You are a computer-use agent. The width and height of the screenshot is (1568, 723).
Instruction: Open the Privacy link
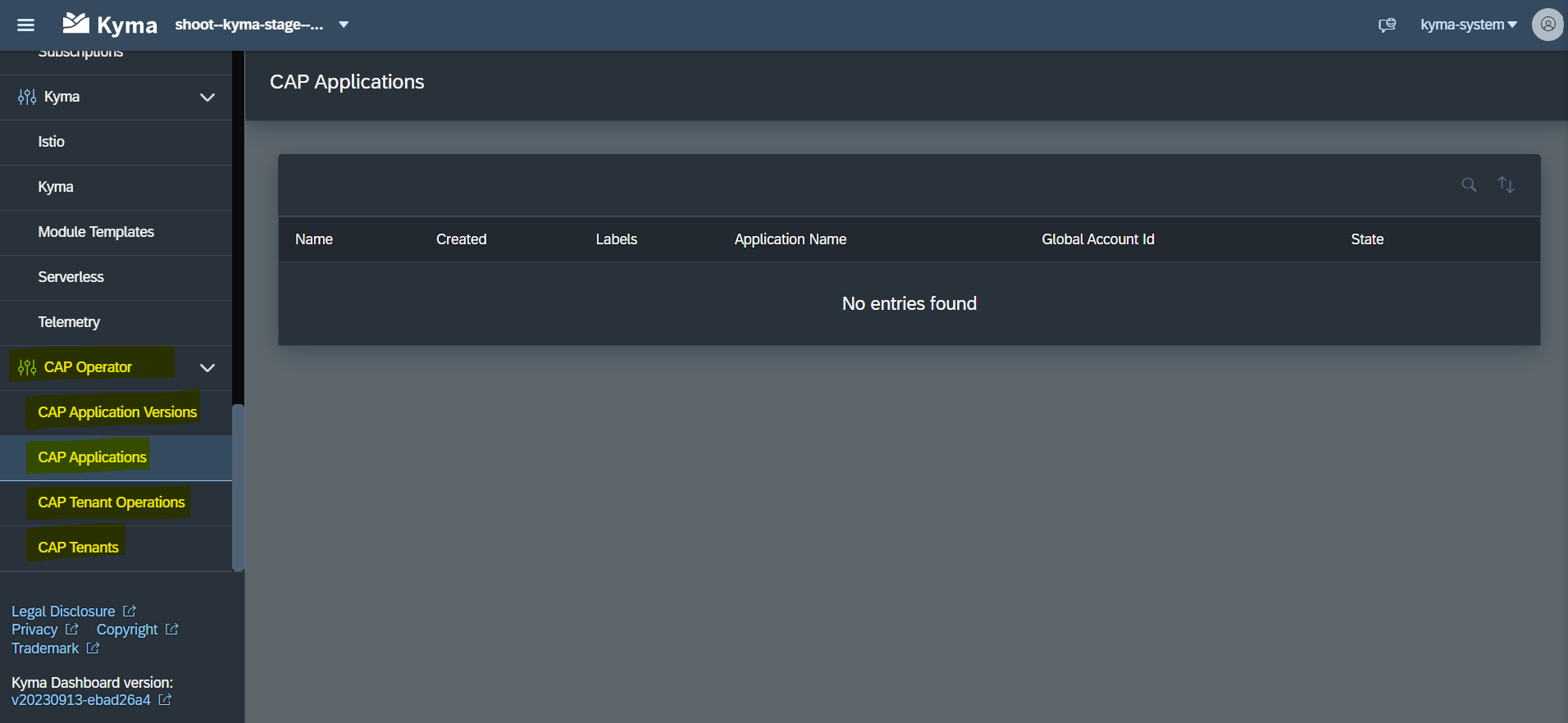(x=45, y=630)
